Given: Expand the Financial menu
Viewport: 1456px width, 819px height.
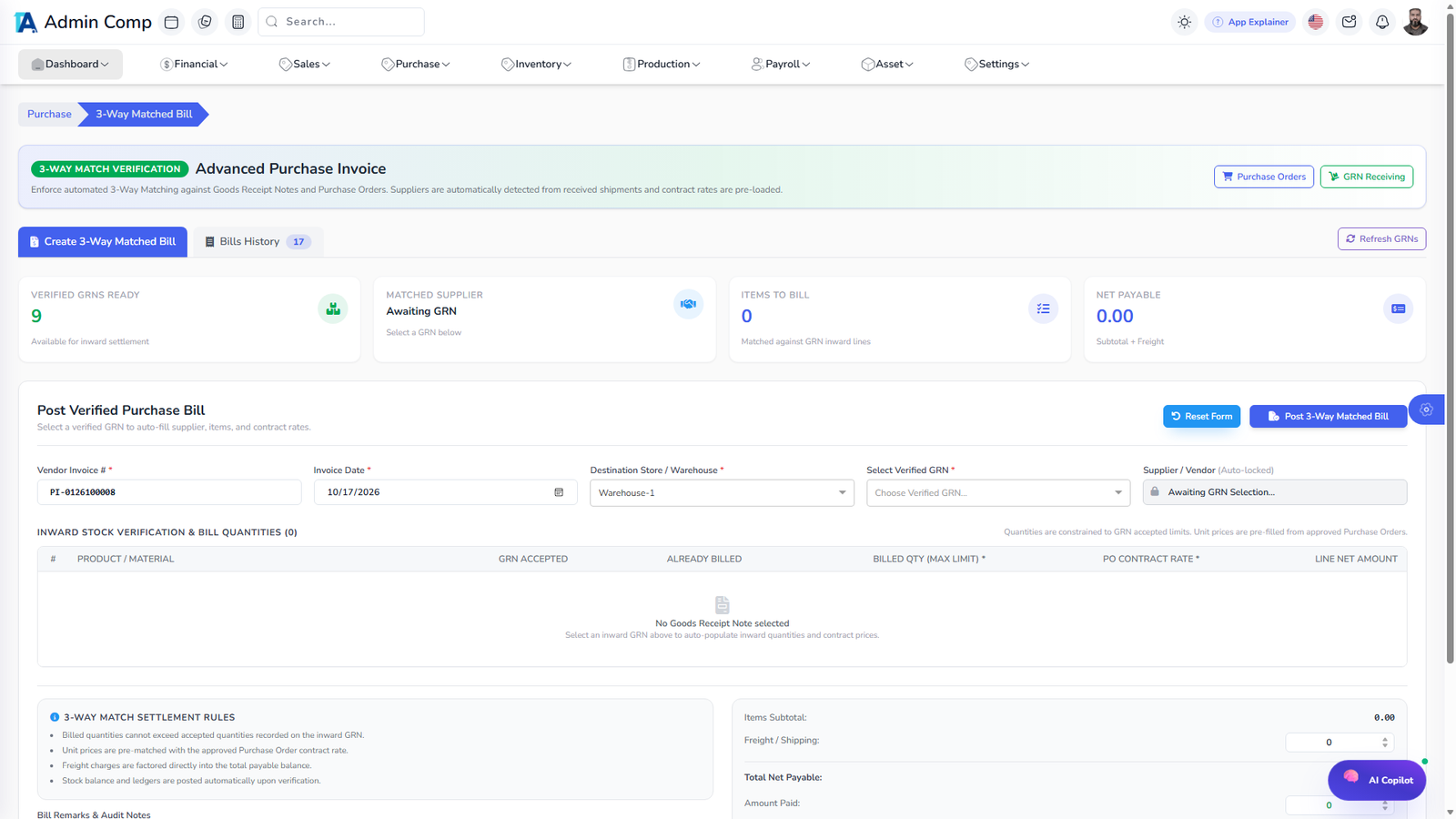Looking at the screenshot, I should (194, 65).
